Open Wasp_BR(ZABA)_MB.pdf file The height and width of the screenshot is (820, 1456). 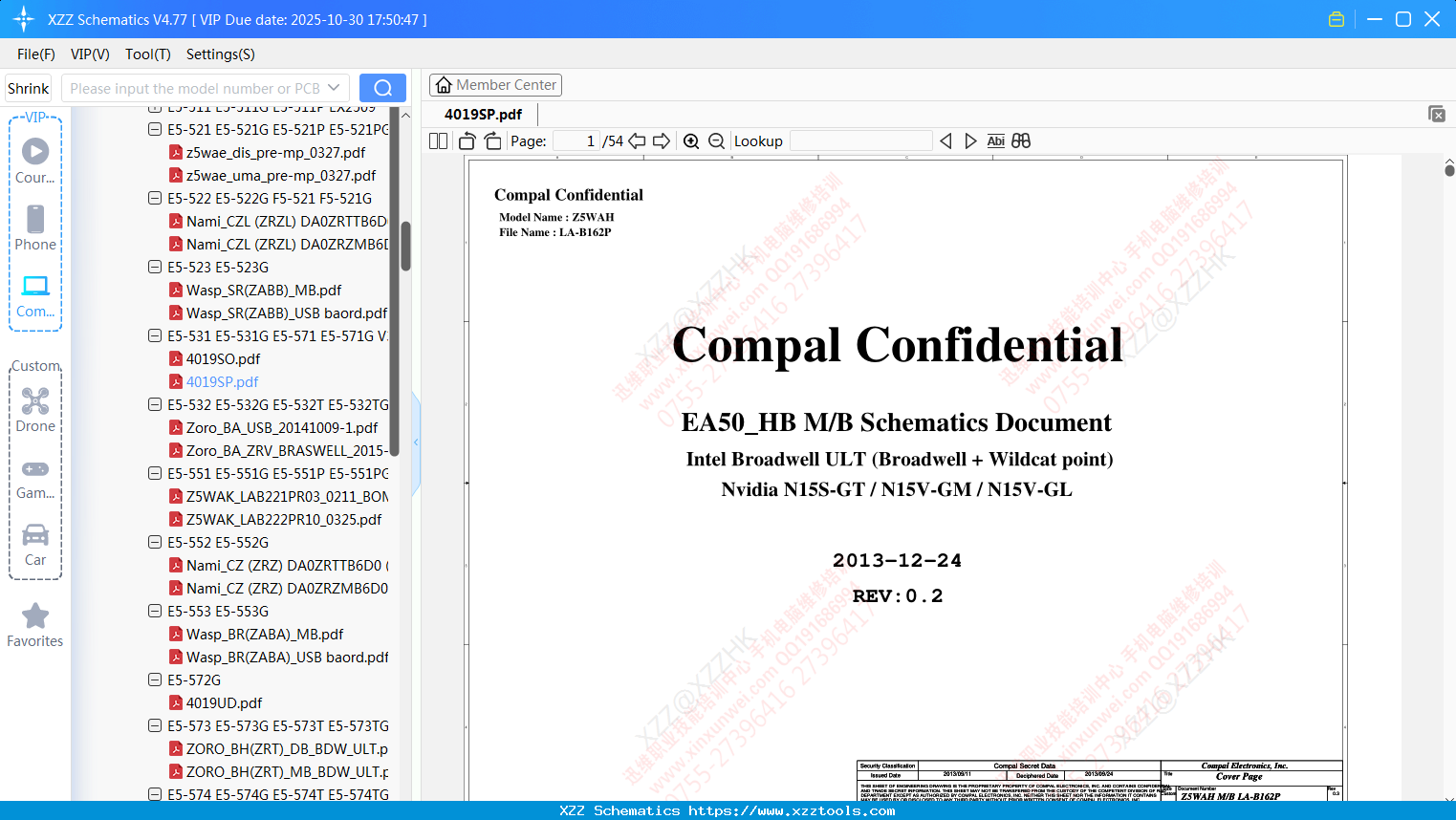(265, 635)
